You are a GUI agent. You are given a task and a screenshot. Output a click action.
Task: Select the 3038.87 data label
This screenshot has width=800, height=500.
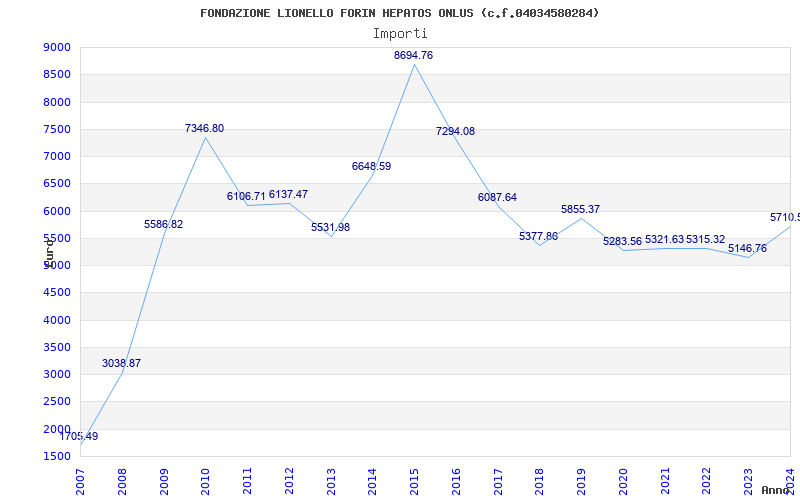pos(121,364)
